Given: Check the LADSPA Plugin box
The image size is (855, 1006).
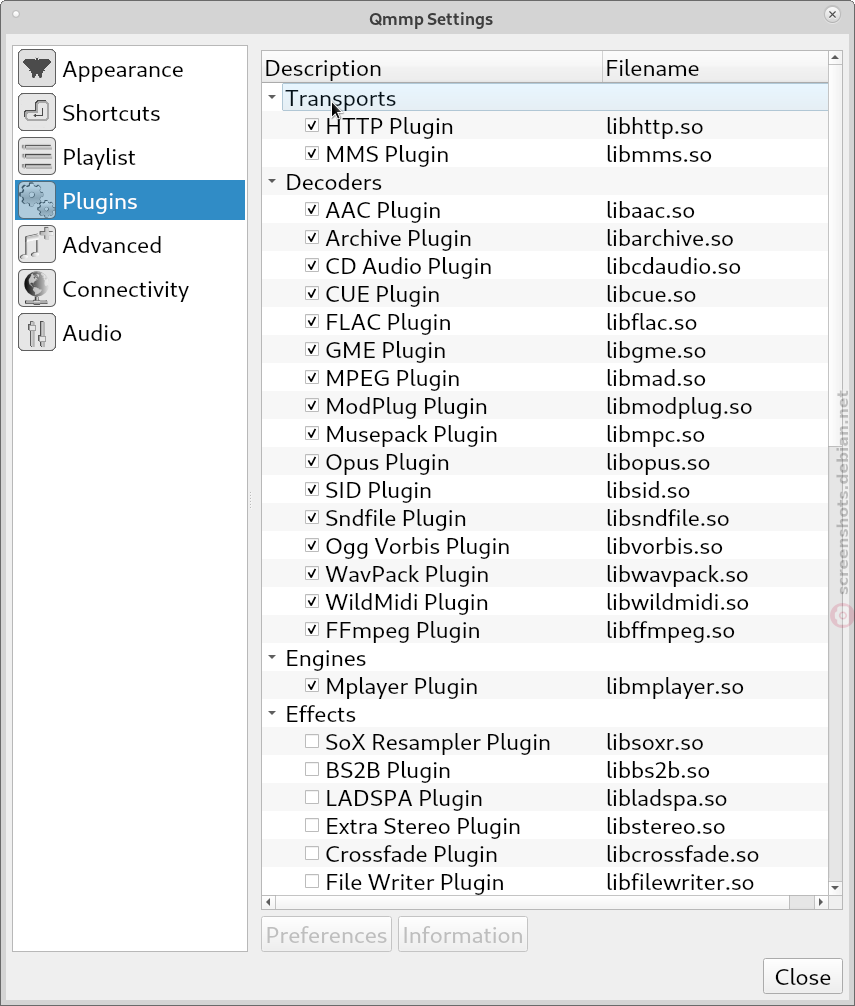Looking at the screenshot, I should click(x=312, y=798).
